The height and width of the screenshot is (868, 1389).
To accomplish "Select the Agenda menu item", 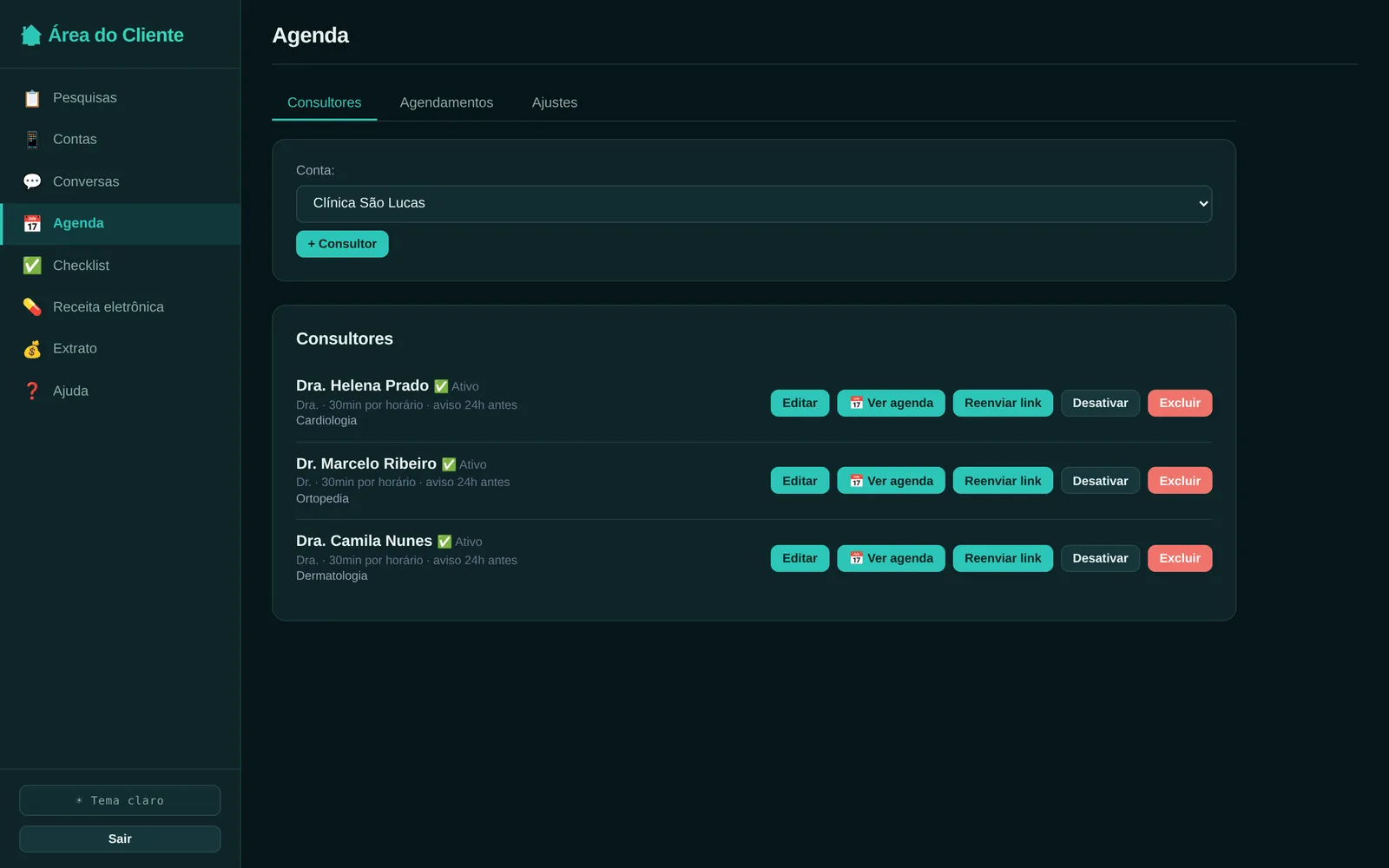I will coord(120,224).
